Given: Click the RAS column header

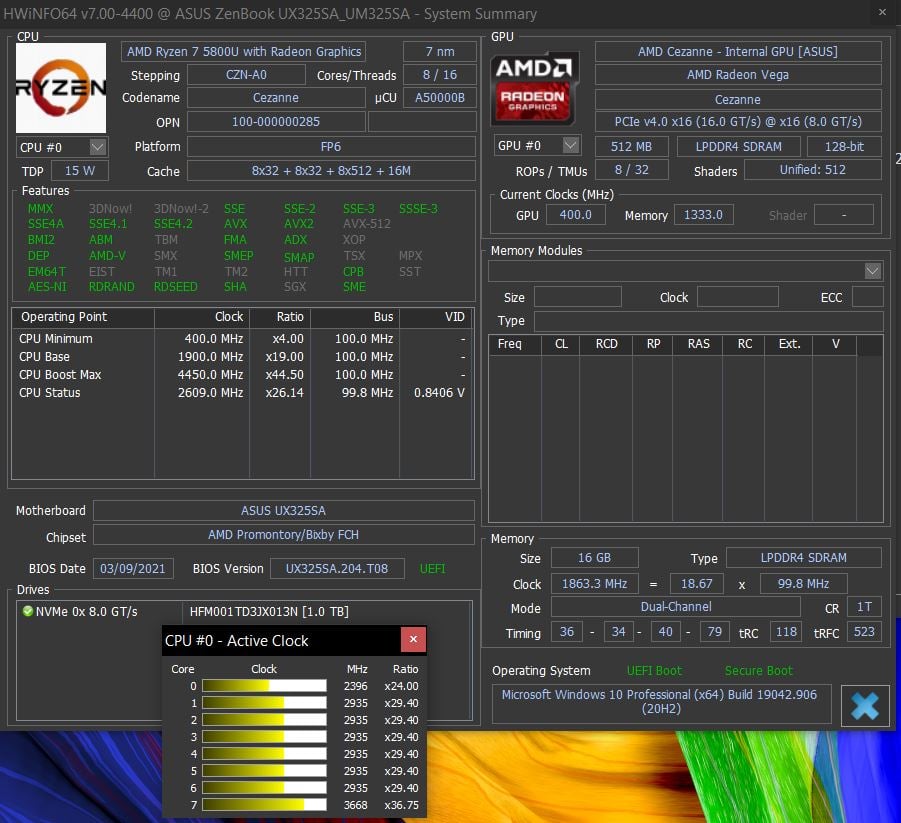Looking at the screenshot, I should (698, 344).
